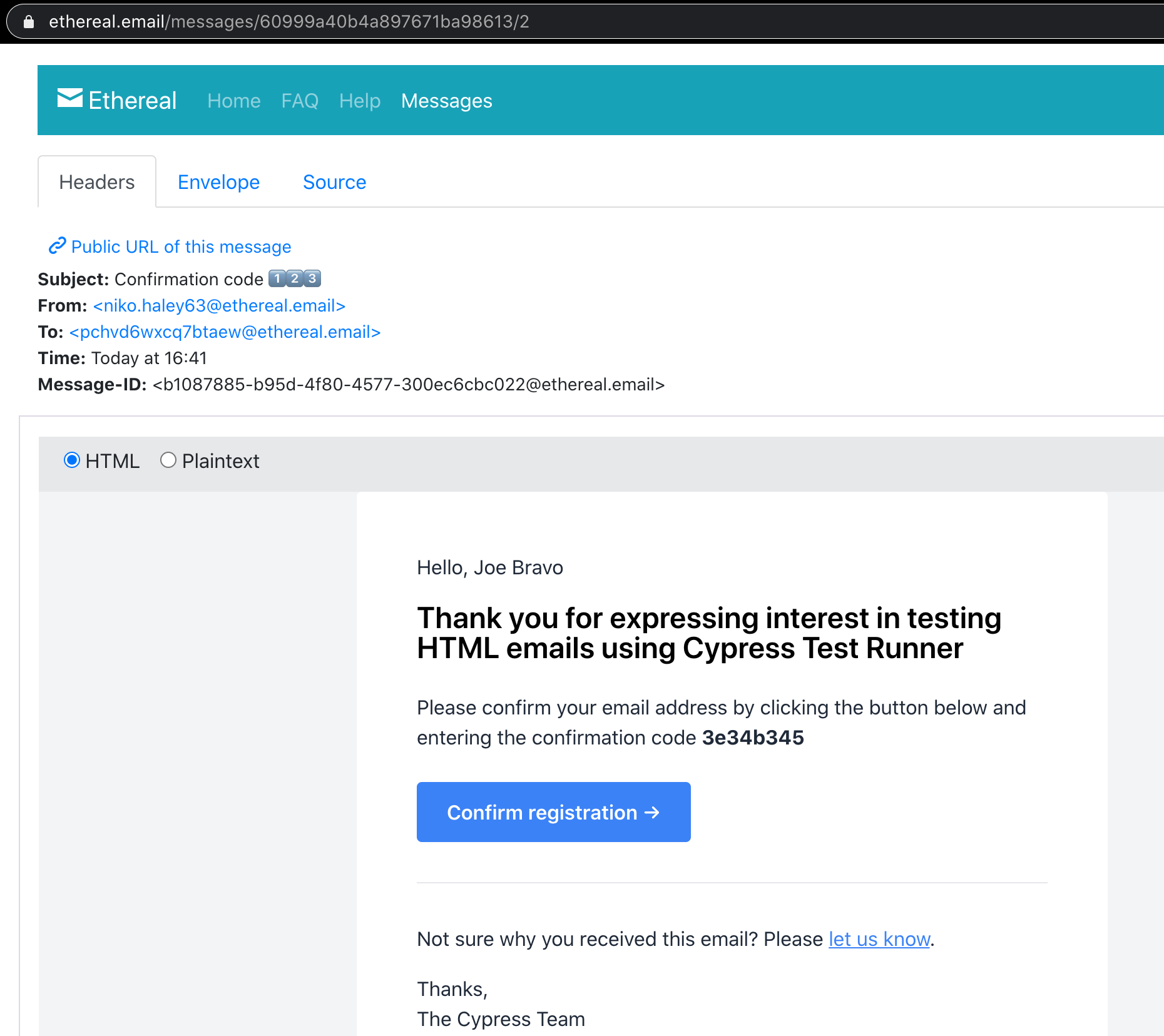This screenshot has height=1036, width=1164.
Task: Switch to the Envelope tab
Action: (x=218, y=182)
